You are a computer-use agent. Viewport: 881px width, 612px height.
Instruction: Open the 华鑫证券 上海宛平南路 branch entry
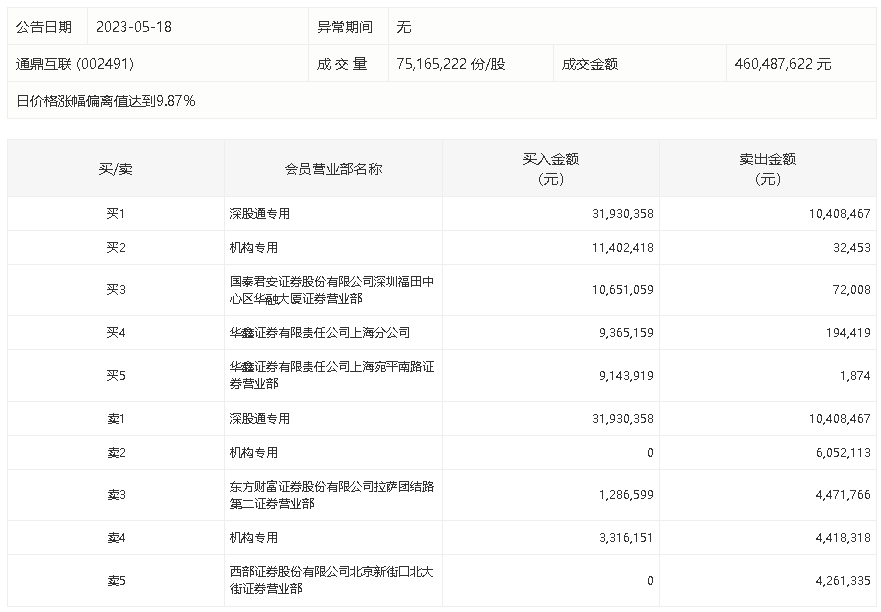tap(331, 375)
